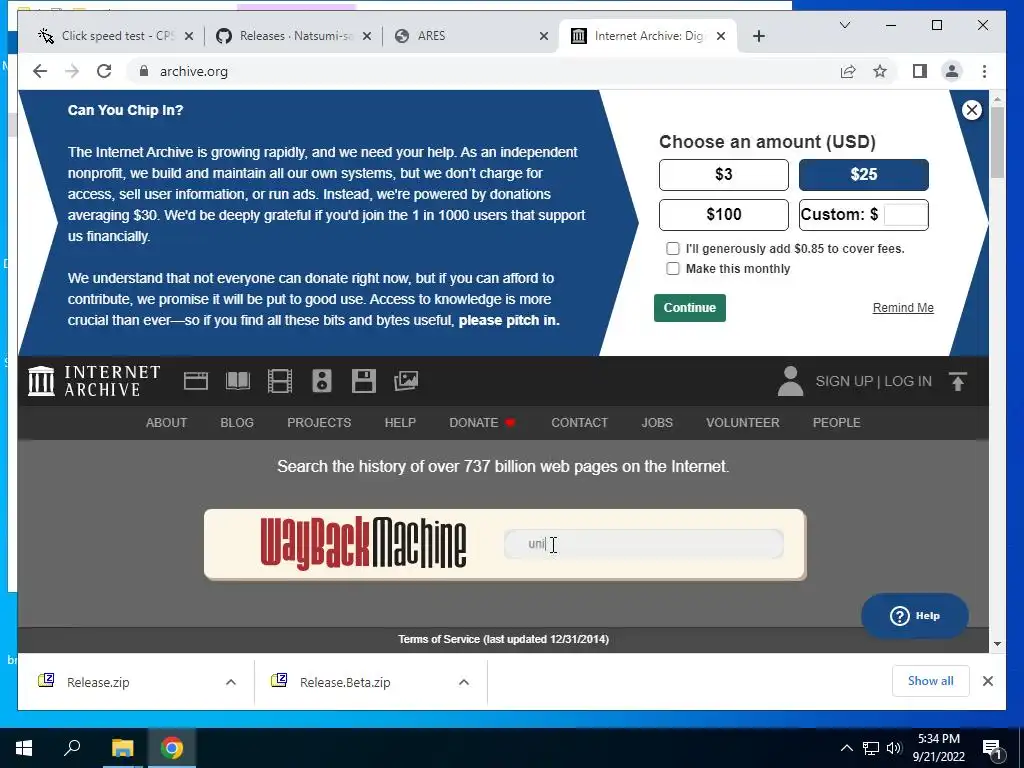Check the Make this monthly box
1024x768 pixels.
(673, 268)
